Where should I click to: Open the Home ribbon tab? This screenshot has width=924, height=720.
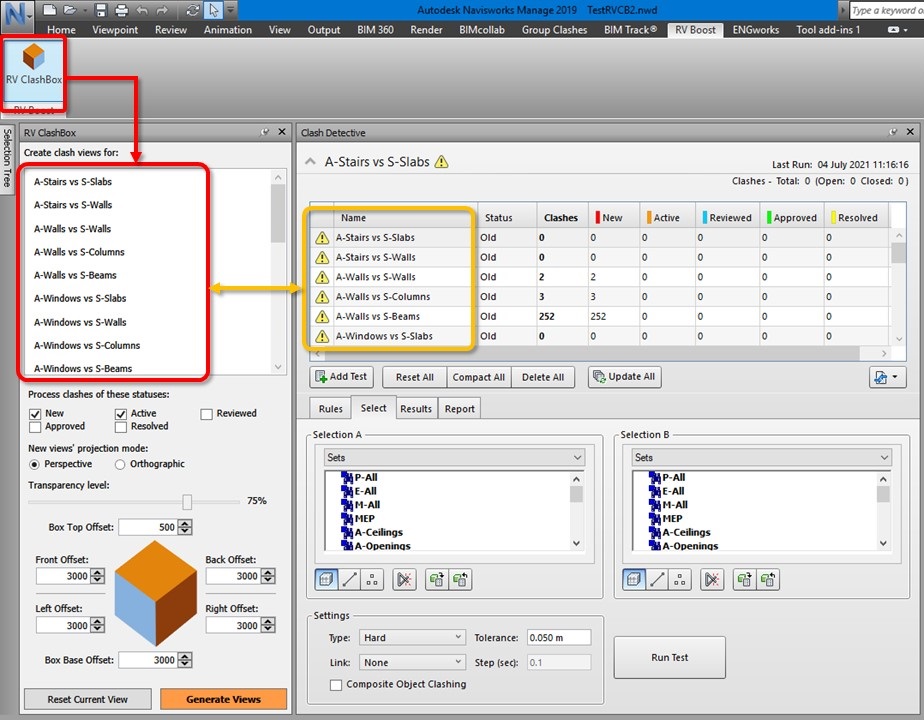[x=61, y=29]
